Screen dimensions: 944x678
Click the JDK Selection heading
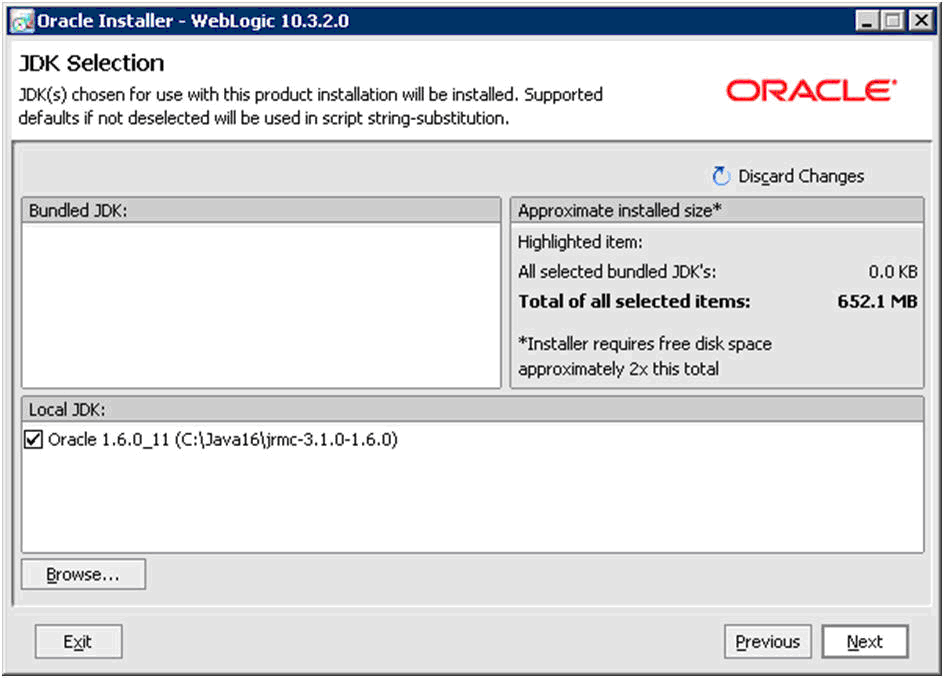pyautogui.click(x=92, y=63)
